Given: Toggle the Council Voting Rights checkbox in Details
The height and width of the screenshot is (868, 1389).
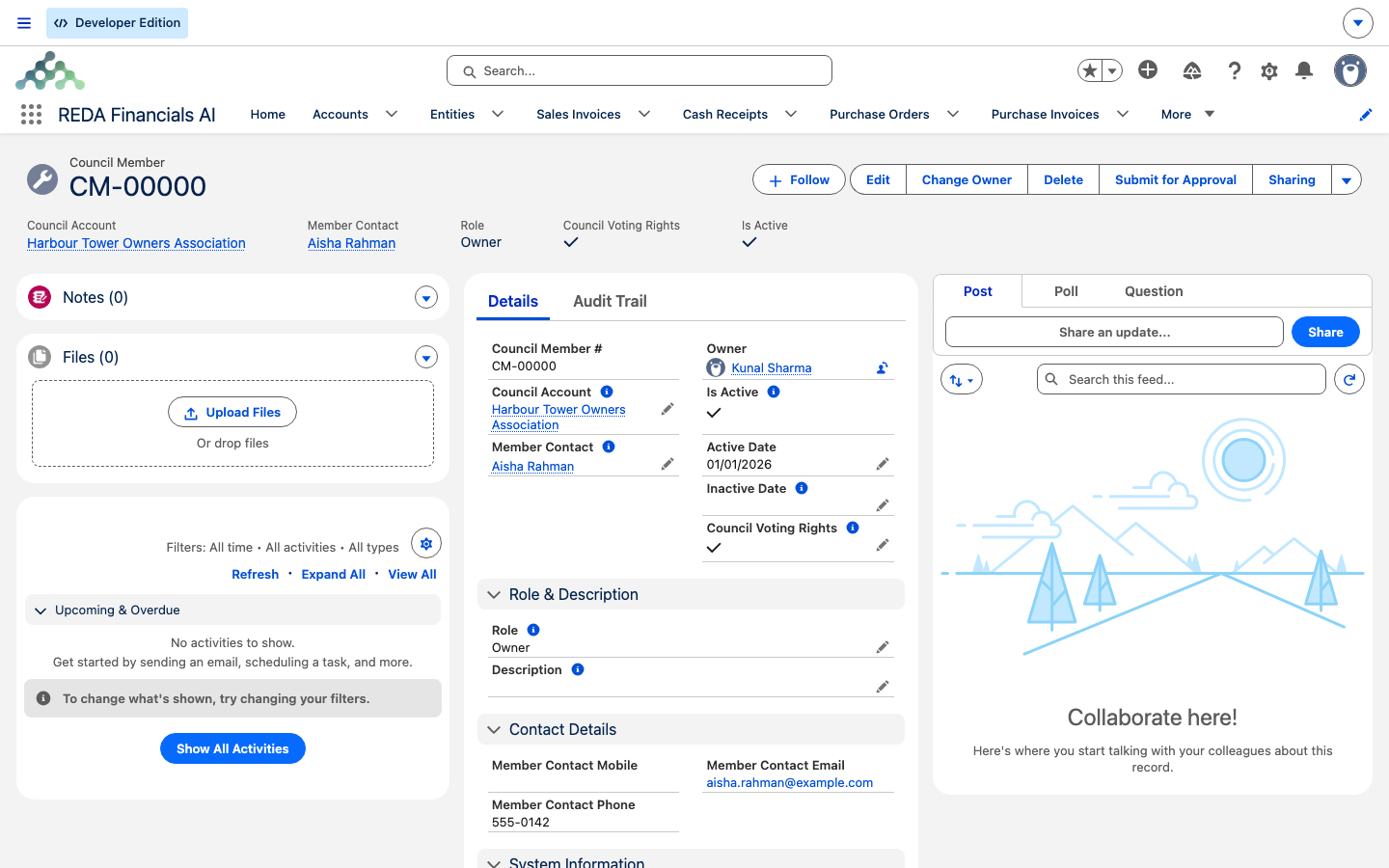Looking at the screenshot, I should [714, 548].
